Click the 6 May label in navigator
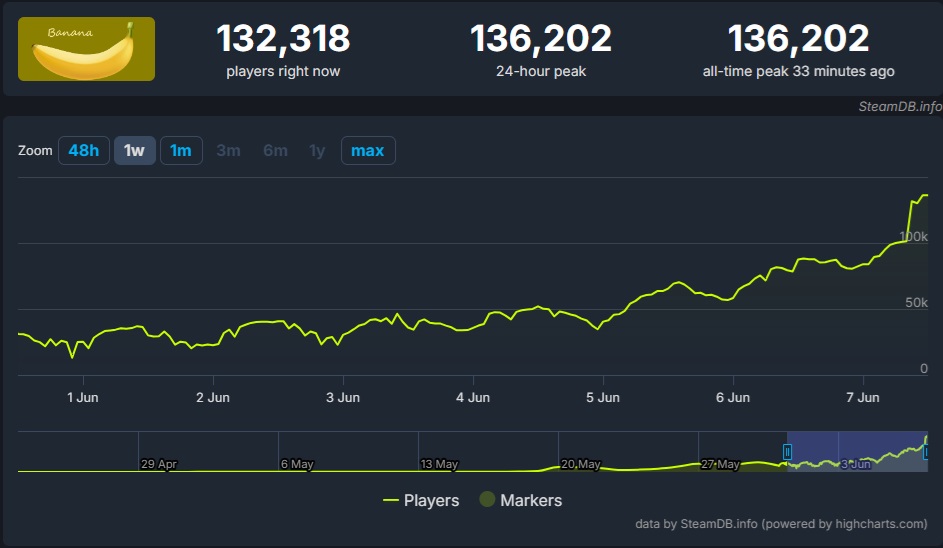 297,464
